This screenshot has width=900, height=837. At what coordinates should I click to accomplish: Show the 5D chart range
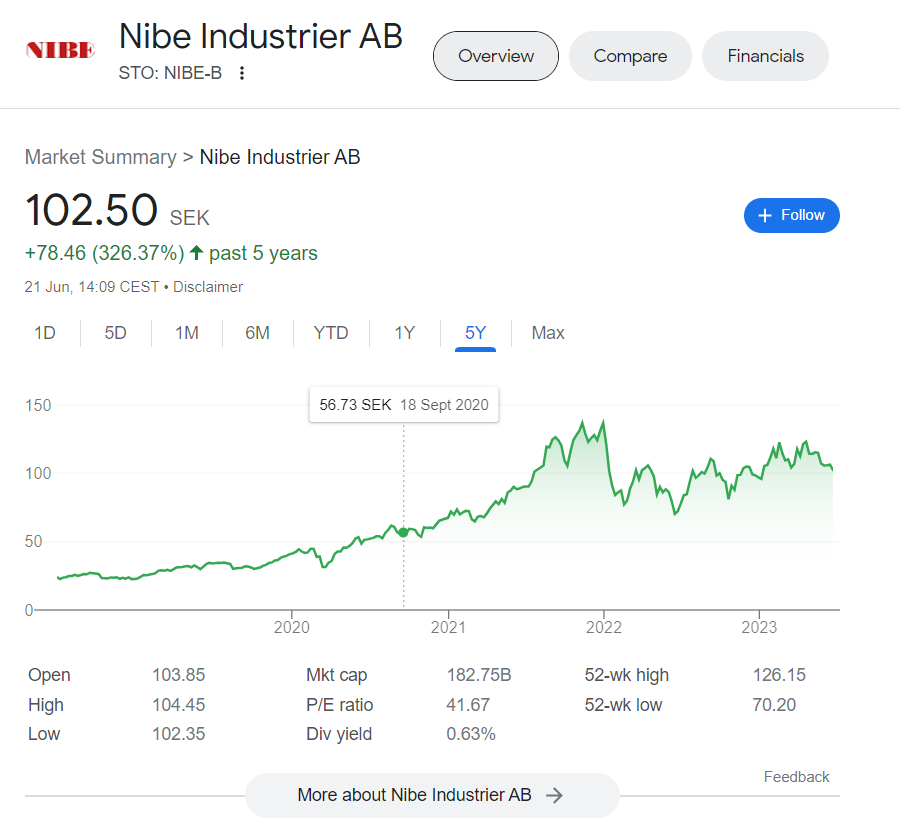pos(115,333)
